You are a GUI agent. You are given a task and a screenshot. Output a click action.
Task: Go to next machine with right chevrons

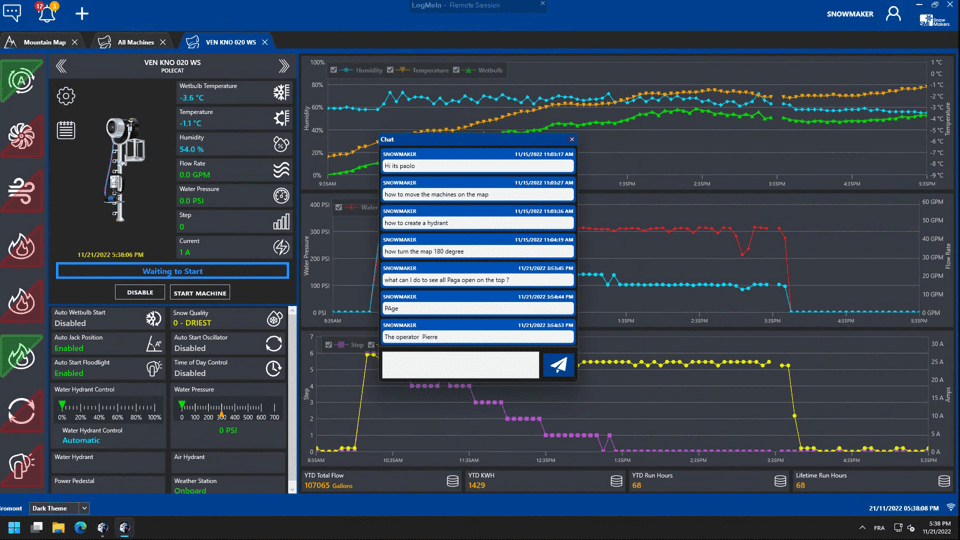[x=284, y=66]
